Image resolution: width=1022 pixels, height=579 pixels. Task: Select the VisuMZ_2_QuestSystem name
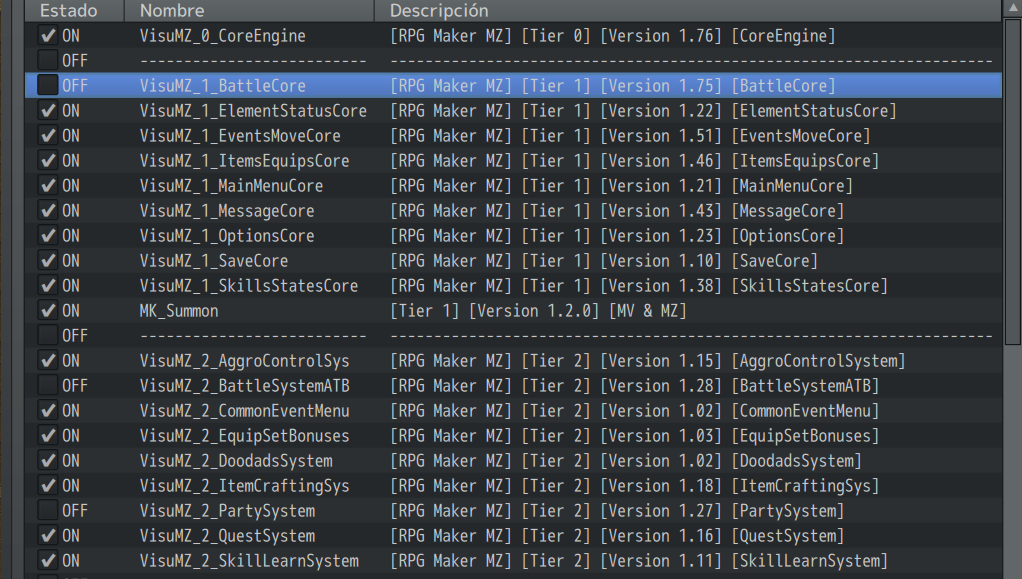tap(227, 536)
